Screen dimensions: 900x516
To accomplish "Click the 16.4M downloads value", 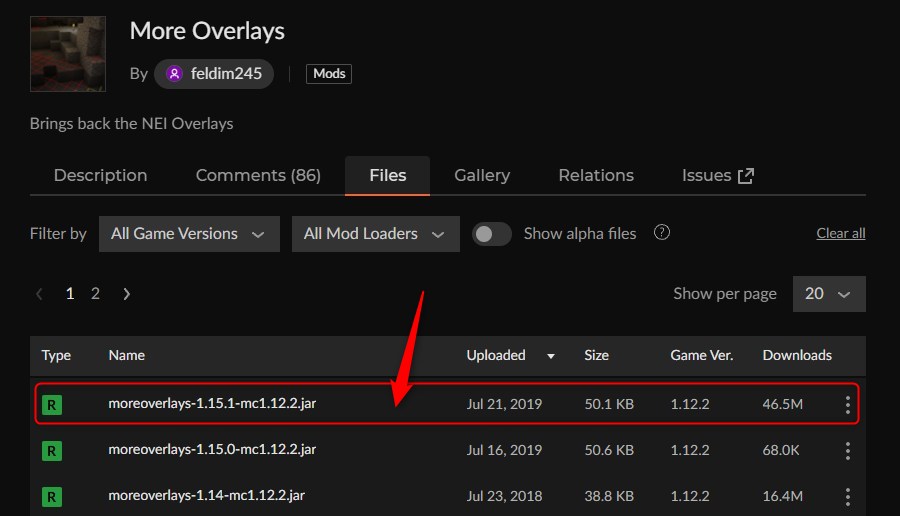I will pos(782,496).
